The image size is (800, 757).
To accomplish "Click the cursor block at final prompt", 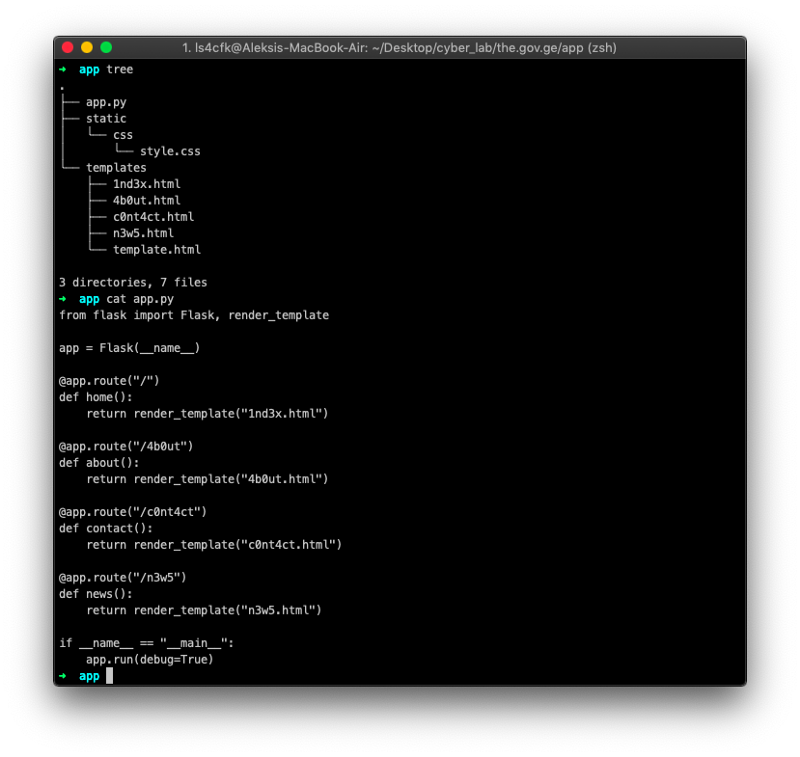I will (109, 676).
